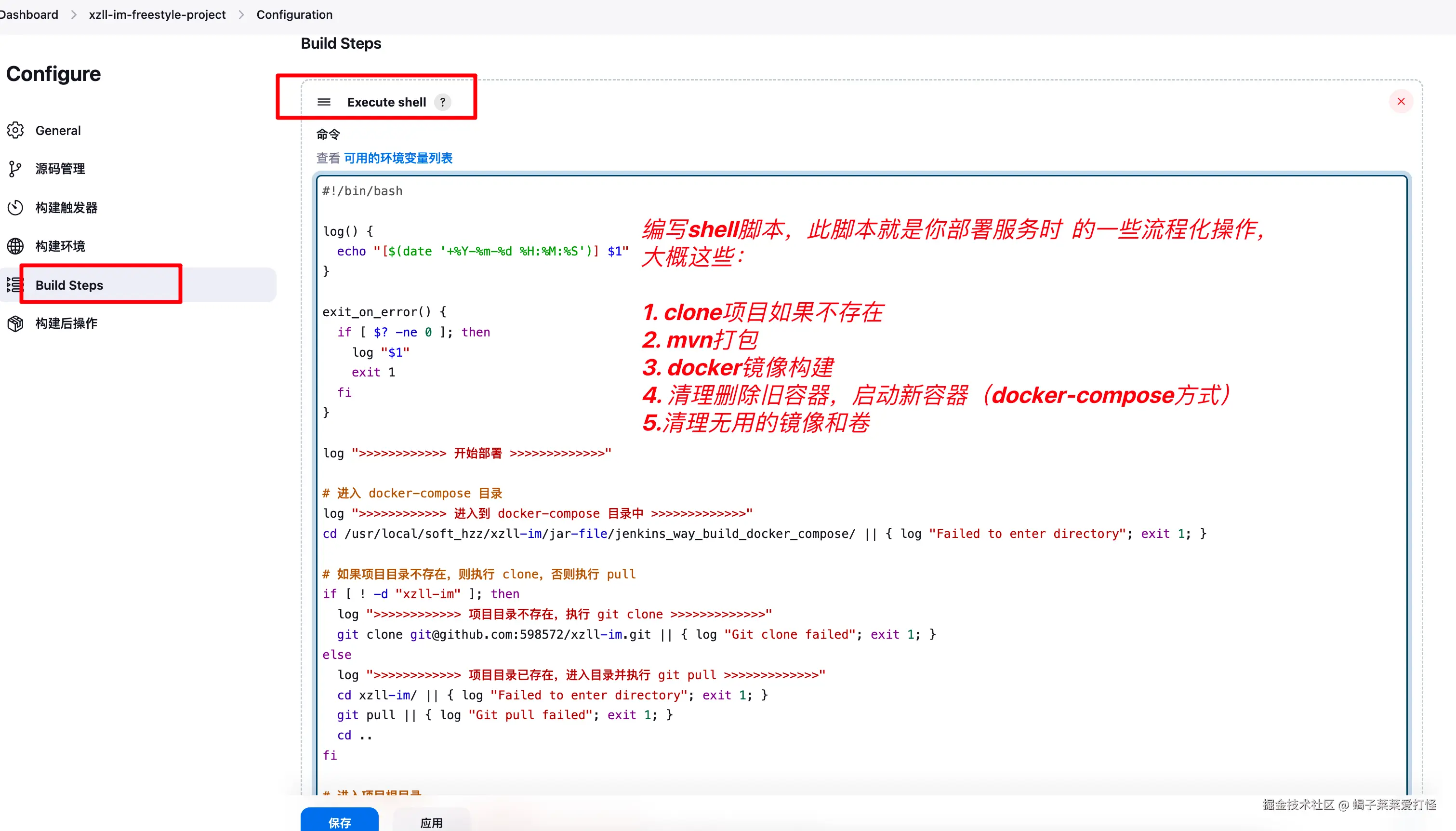Go to 源码管理 section

[60, 169]
